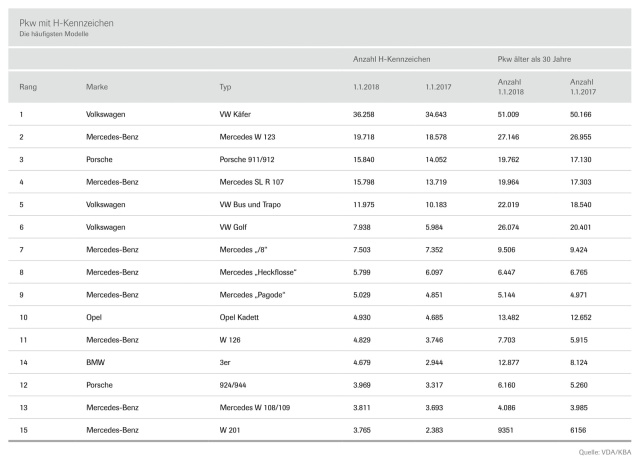Click the 'Pkw mit H-Kennzeichen' table title
The width and height of the screenshot is (640, 463).
tap(67, 24)
